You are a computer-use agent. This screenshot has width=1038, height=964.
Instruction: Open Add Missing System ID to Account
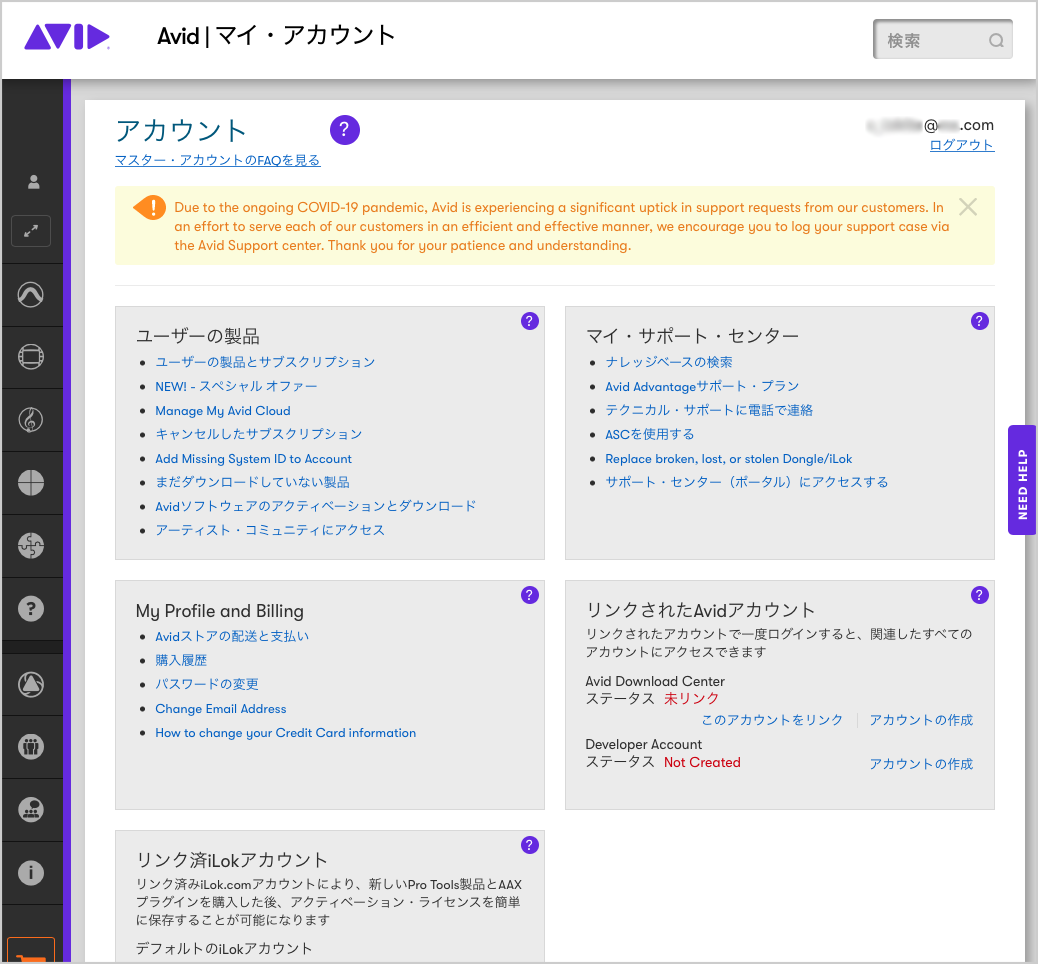(x=253, y=459)
